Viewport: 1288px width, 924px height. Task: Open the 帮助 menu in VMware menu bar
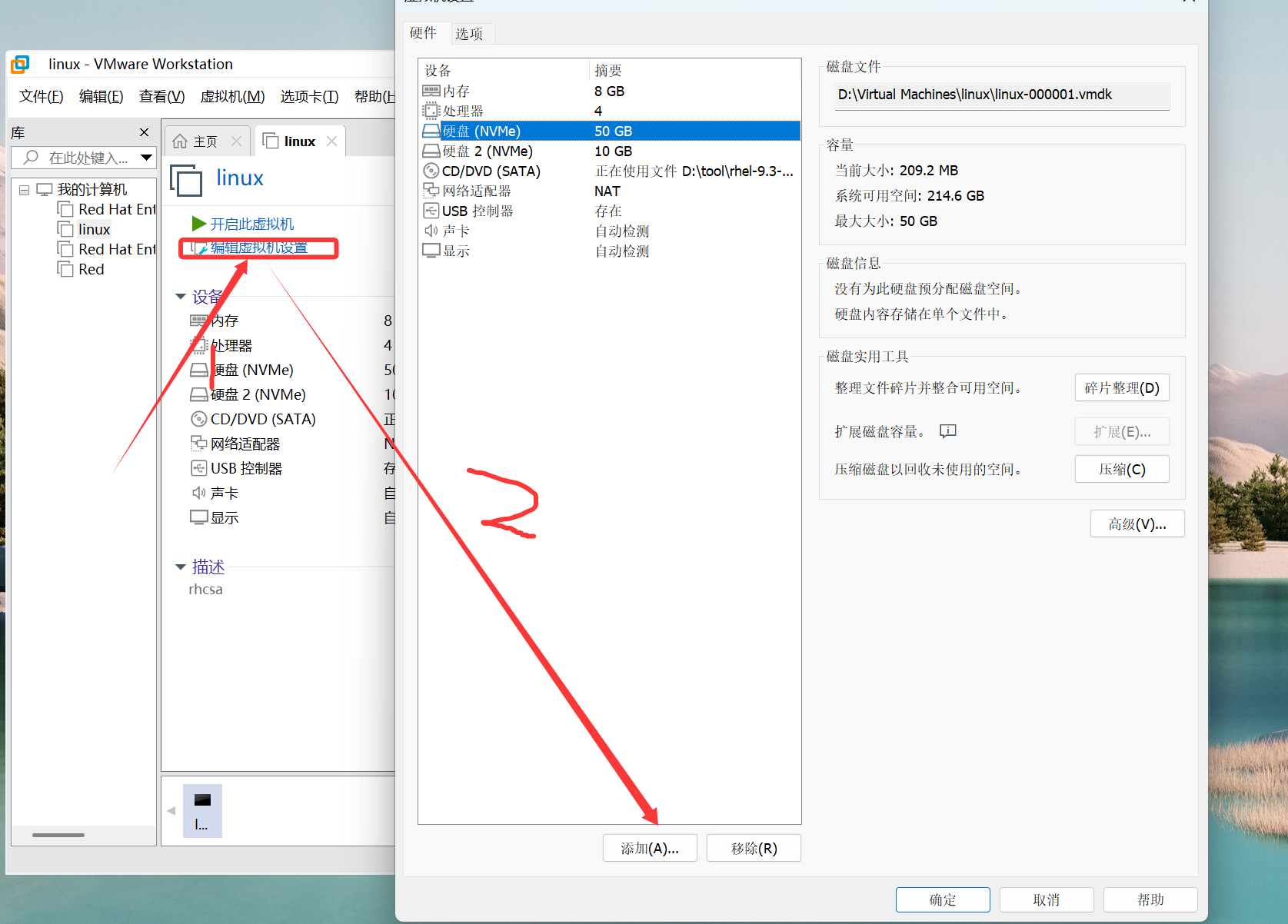[x=374, y=96]
